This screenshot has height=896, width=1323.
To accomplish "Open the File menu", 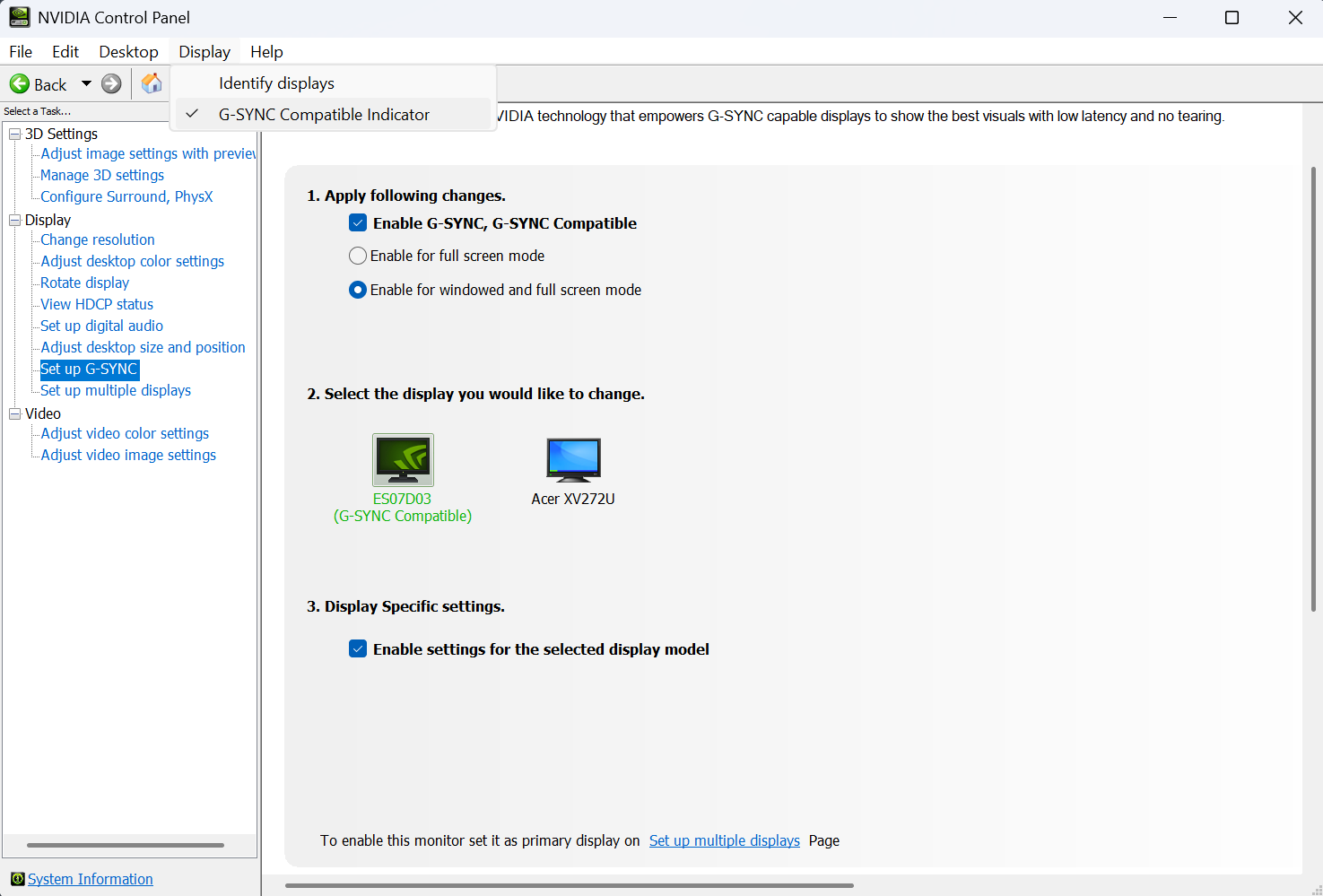I will point(21,52).
